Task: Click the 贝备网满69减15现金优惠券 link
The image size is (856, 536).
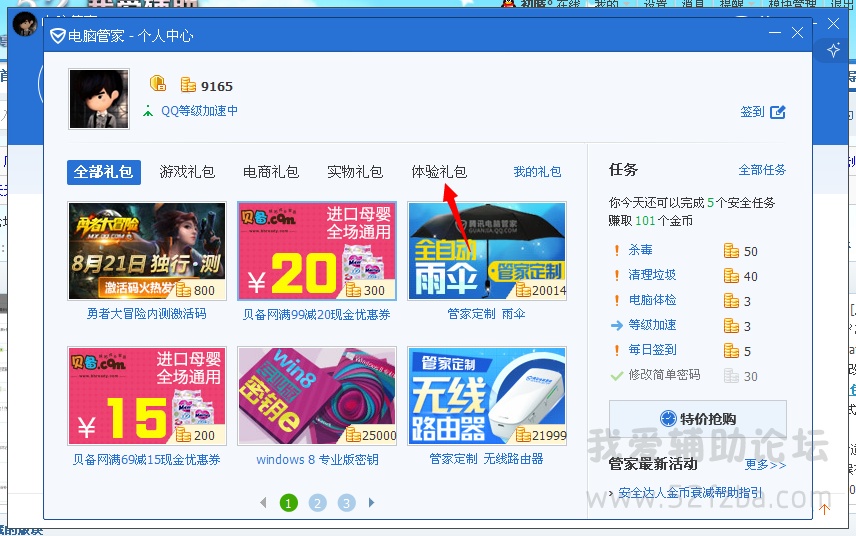Action: (x=146, y=460)
